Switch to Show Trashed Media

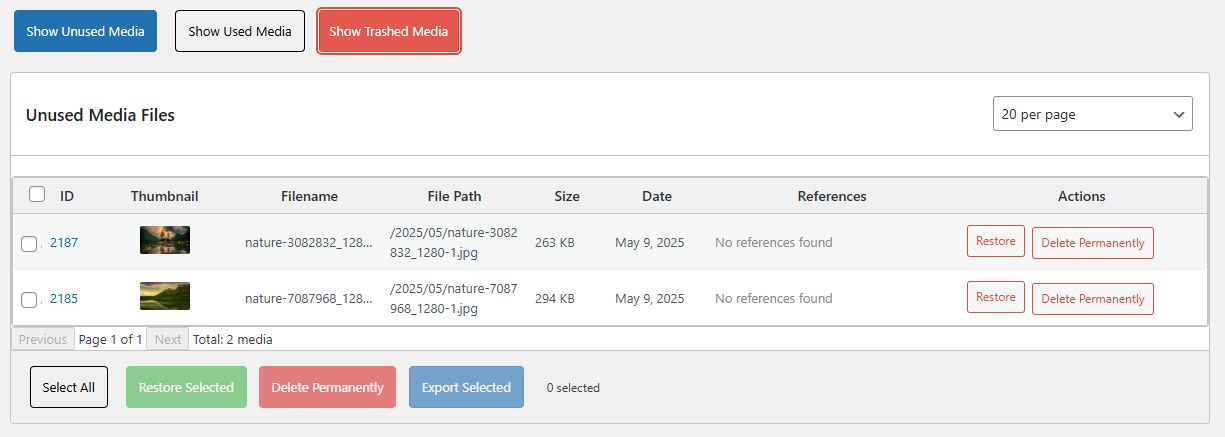tap(389, 31)
